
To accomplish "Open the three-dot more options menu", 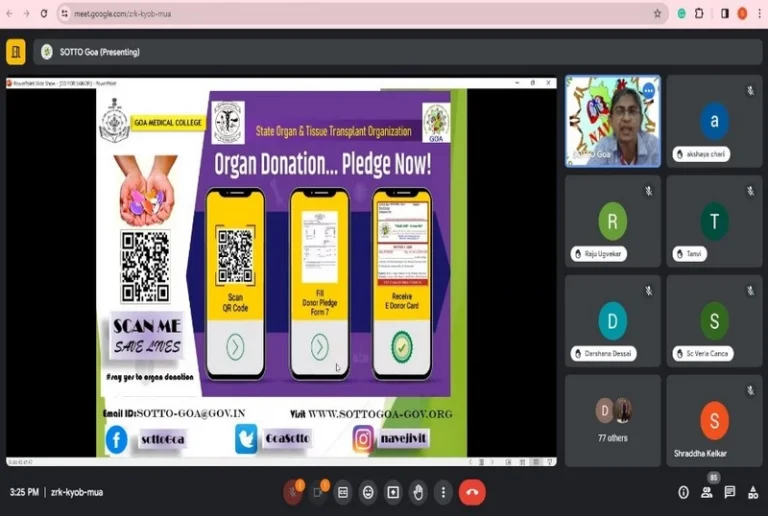I will (x=443, y=493).
